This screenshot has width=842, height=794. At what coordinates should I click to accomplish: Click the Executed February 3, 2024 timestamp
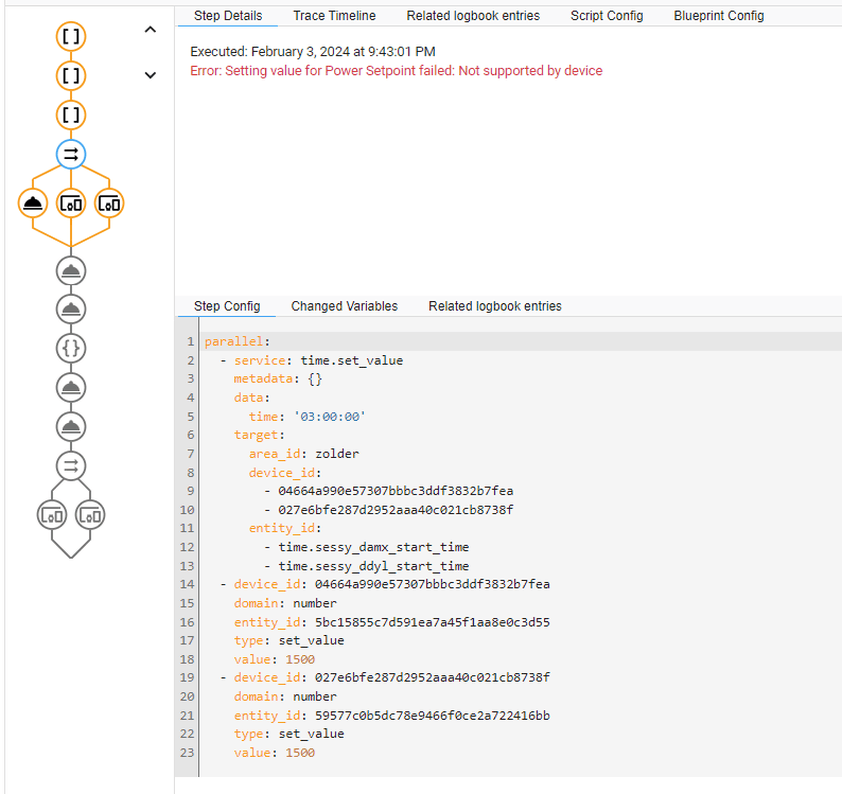[x=313, y=52]
